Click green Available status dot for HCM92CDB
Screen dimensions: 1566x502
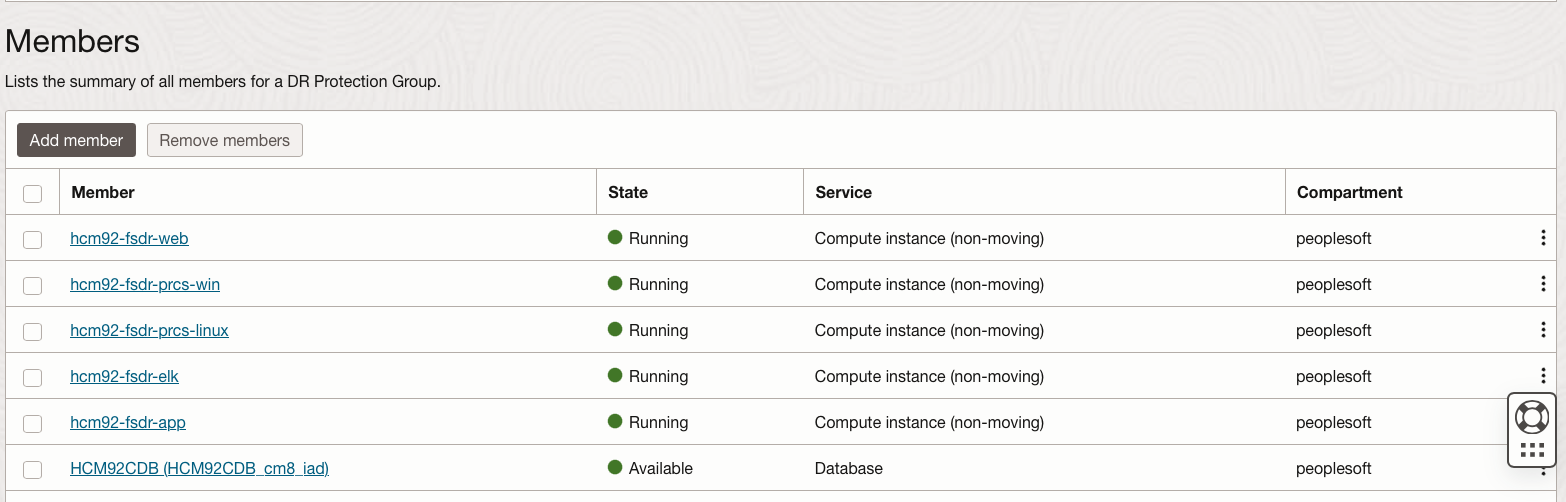click(615, 468)
